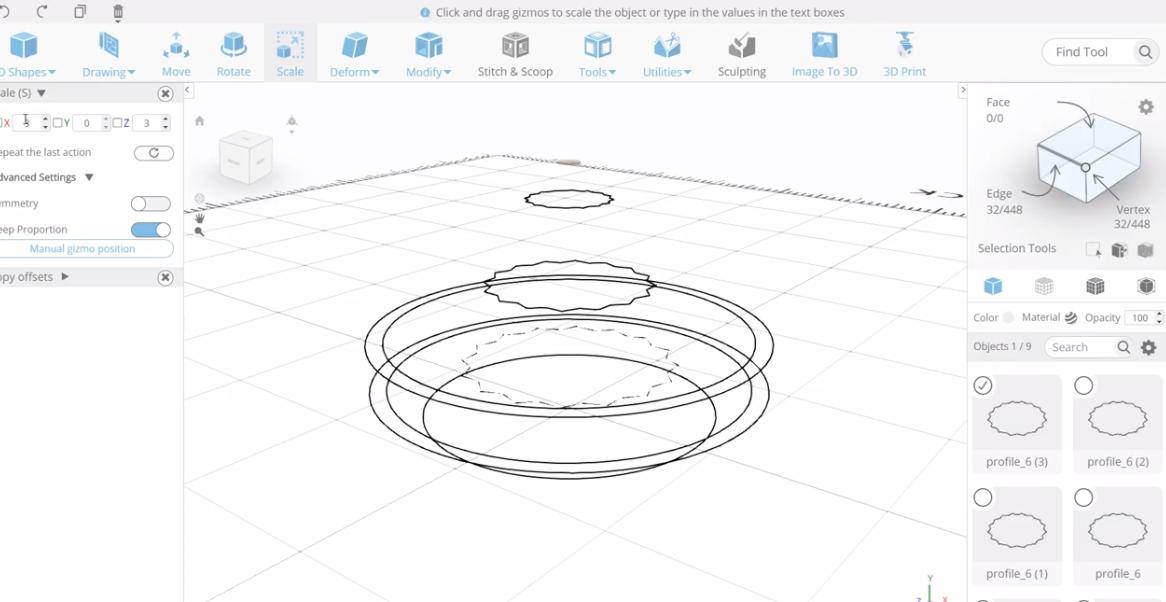Viewport: 1166px width, 602px height.
Task: Close the Scale (S) panel
Action: 165,93
